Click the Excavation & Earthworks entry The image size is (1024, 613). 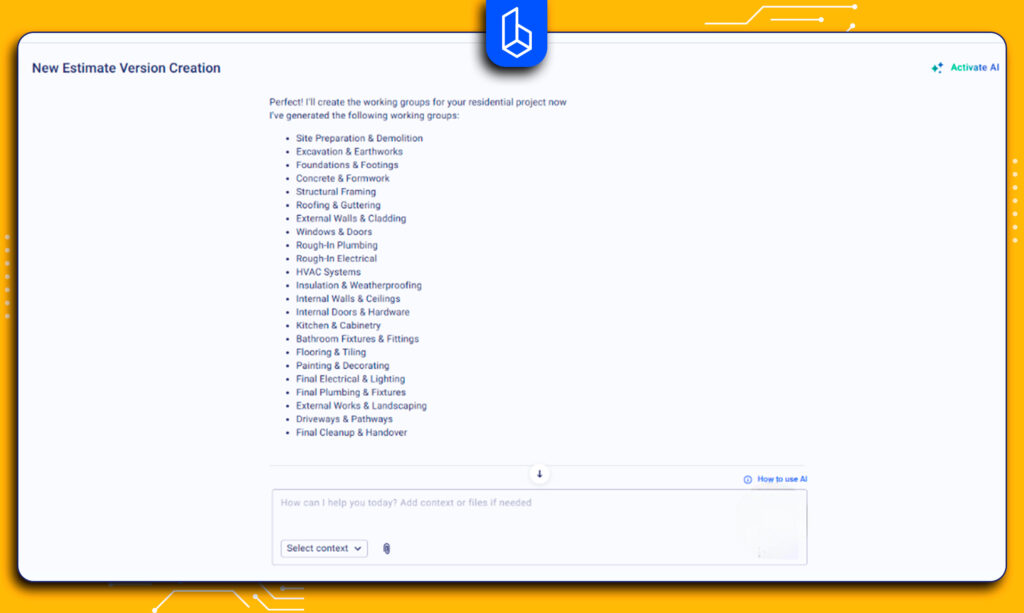(x=349, y=152)
